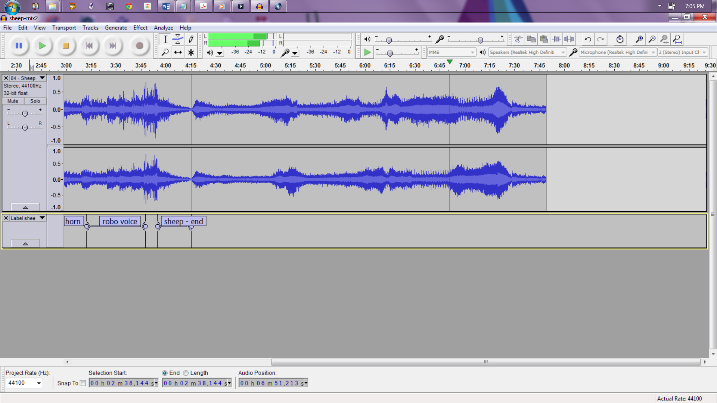Open the Speakers output device dropdown

coord(564,52)
